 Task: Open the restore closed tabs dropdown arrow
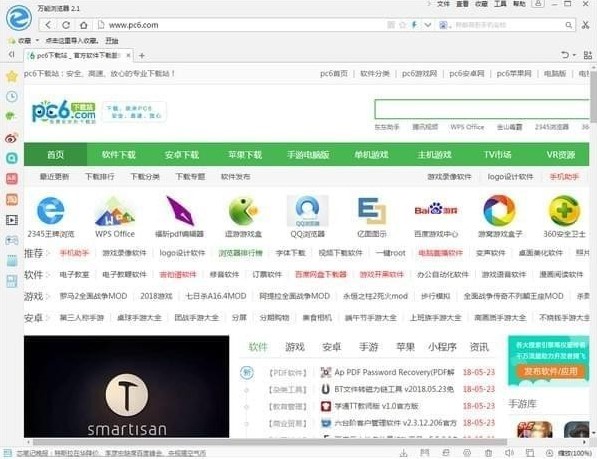pos(574,56)
